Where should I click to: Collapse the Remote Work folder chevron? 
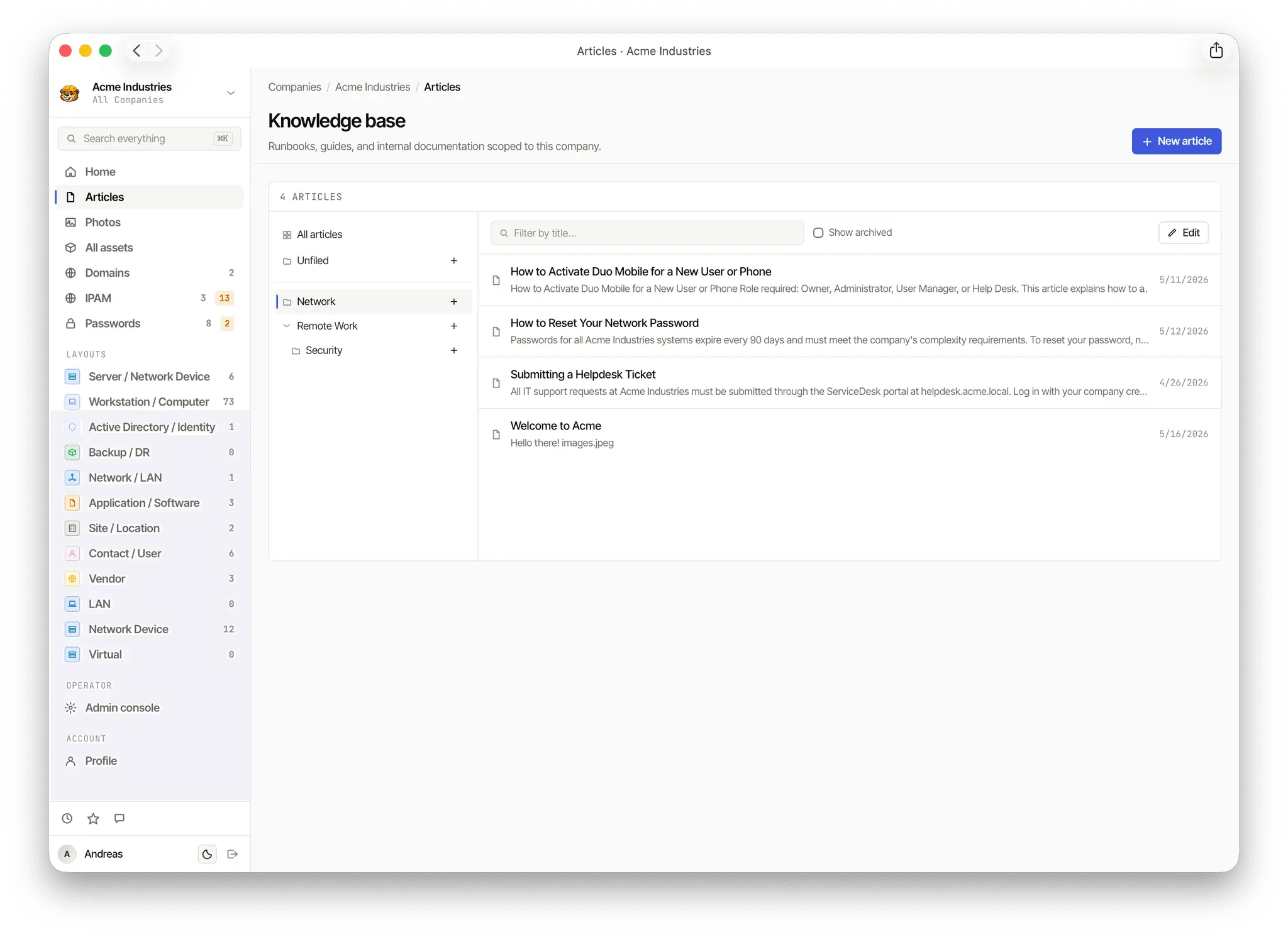tap(287, 326)
